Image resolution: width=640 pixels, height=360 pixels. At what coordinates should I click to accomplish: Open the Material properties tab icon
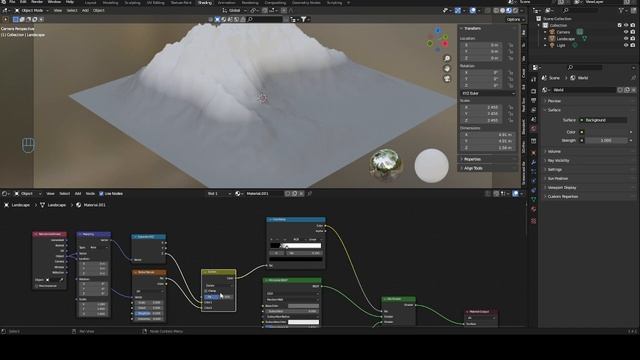533,209
